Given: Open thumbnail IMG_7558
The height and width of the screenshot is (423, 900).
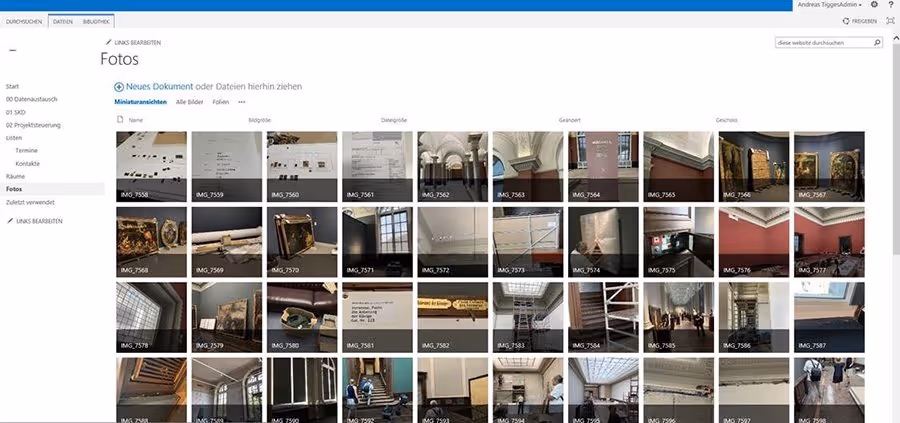Looking at the screenshot, I should [152, 166].
